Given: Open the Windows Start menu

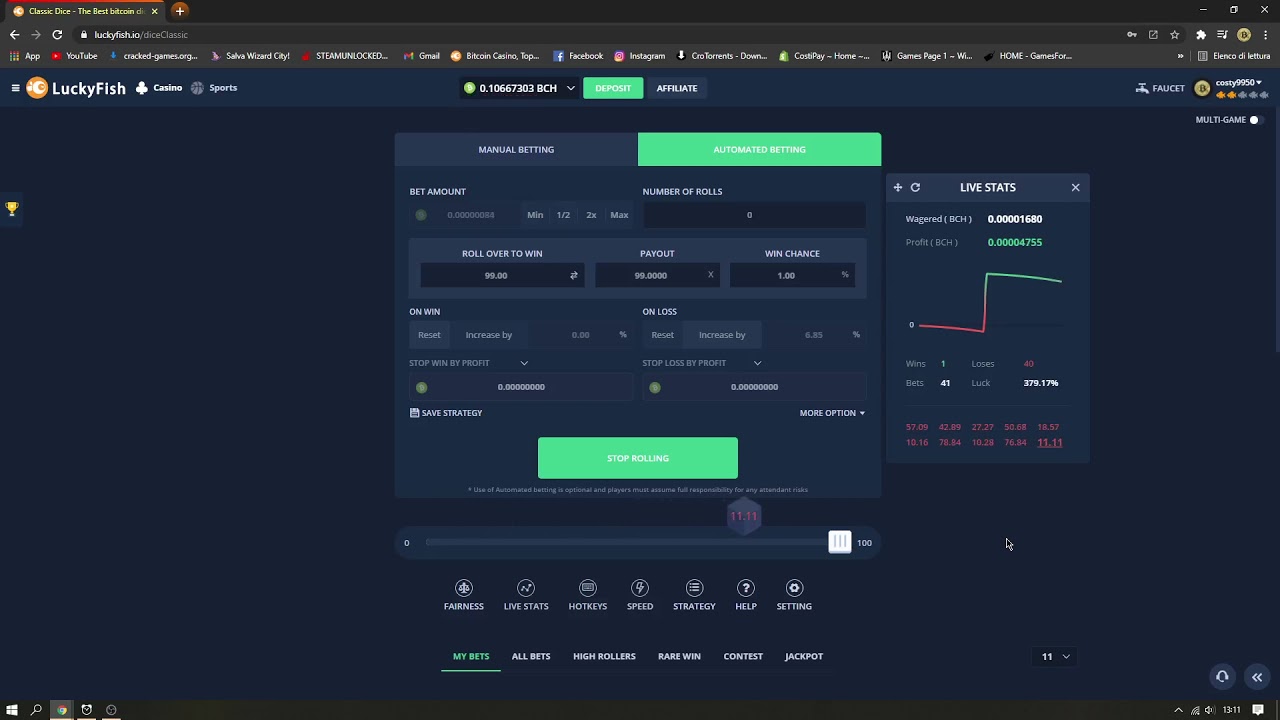Looking at the screenshot, I should pos(12,710).
